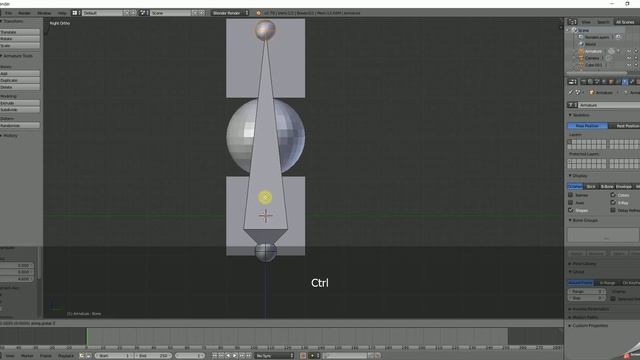This screenshot has width=640, height=360.
Task: Open the scene browse icon
Action: pyautogui.click(x=144, y=13)
